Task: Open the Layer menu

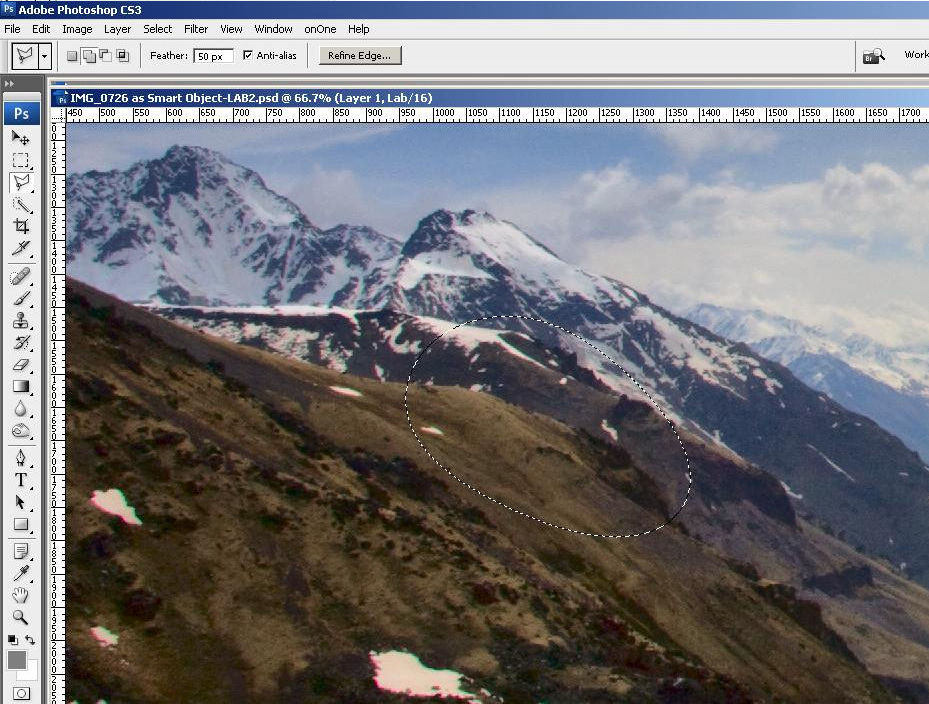Action: (117, 29)
